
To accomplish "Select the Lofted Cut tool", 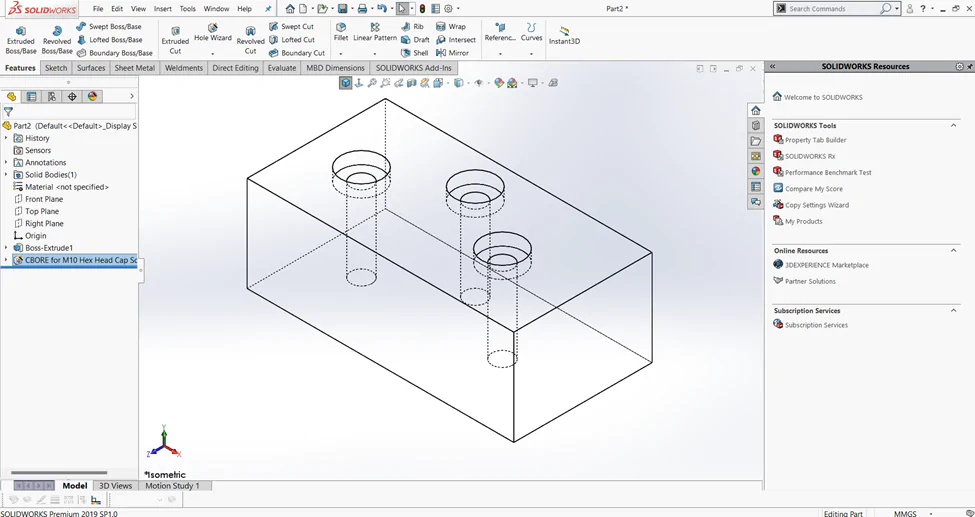I will pos(292,40).
